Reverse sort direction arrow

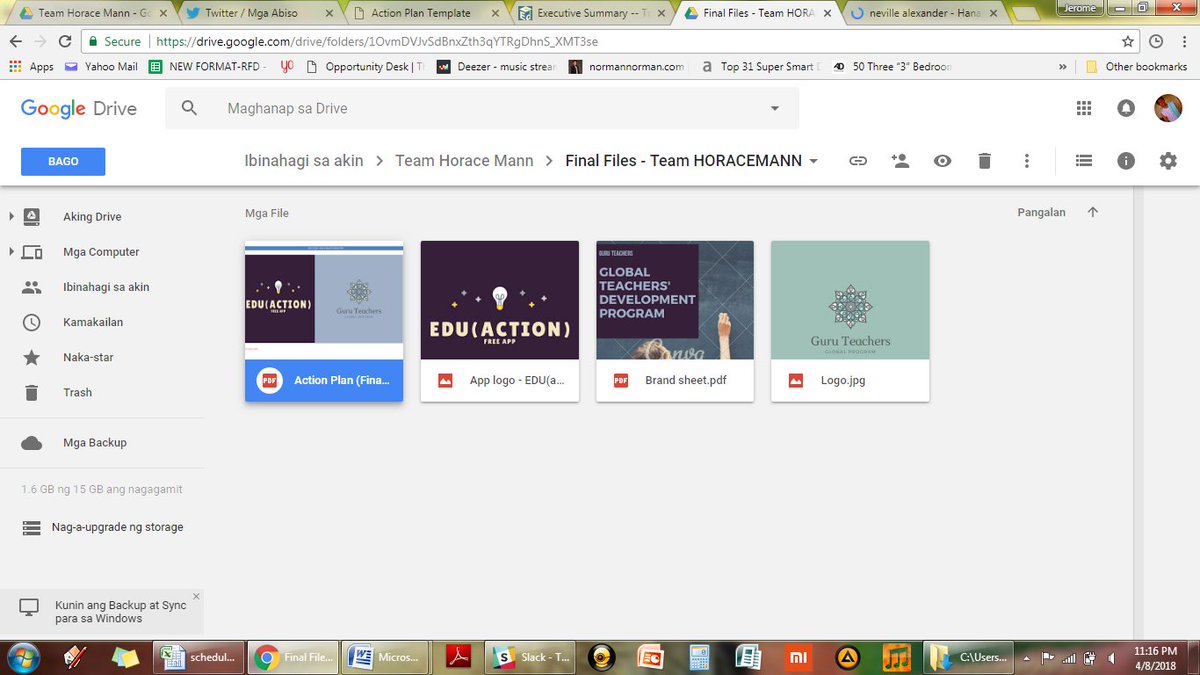click(1092, 212)
